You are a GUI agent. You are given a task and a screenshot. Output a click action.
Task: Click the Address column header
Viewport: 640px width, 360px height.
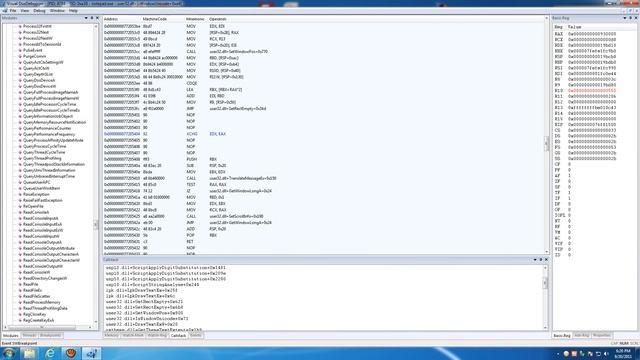(x=111, y=19)
